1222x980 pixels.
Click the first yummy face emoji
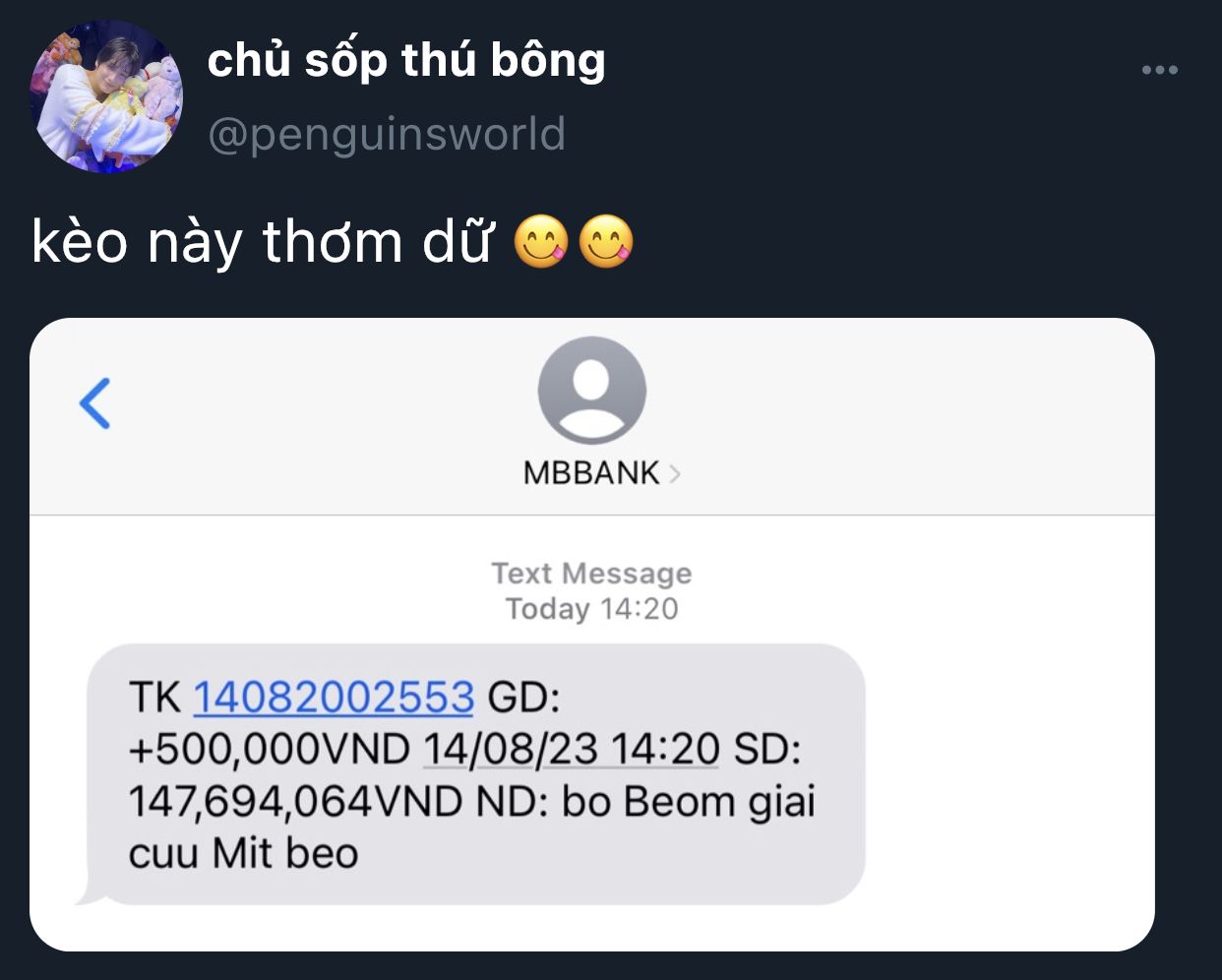pyautogui.click(x=541, y=241)
